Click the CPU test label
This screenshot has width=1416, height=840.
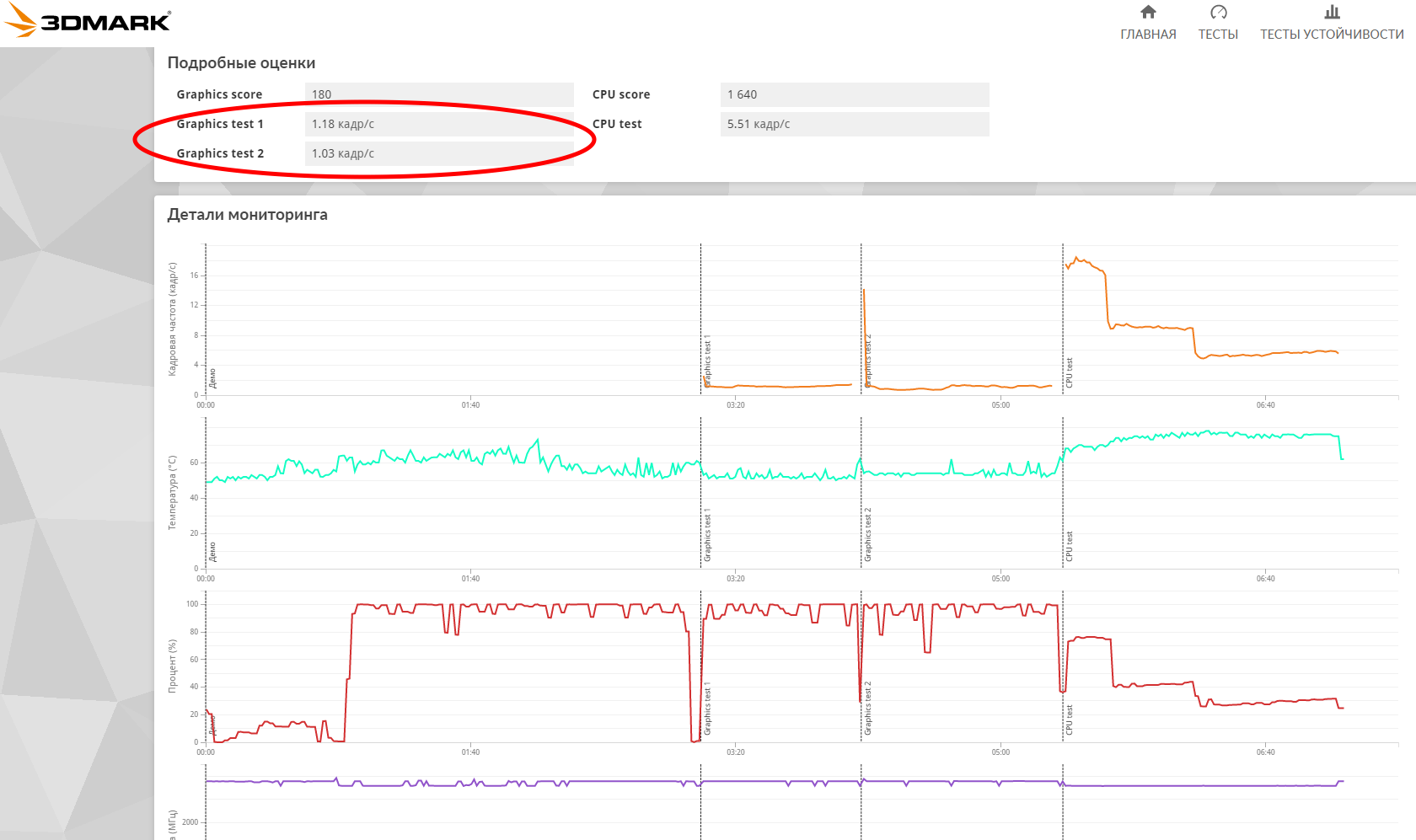[x=617, y=124]
